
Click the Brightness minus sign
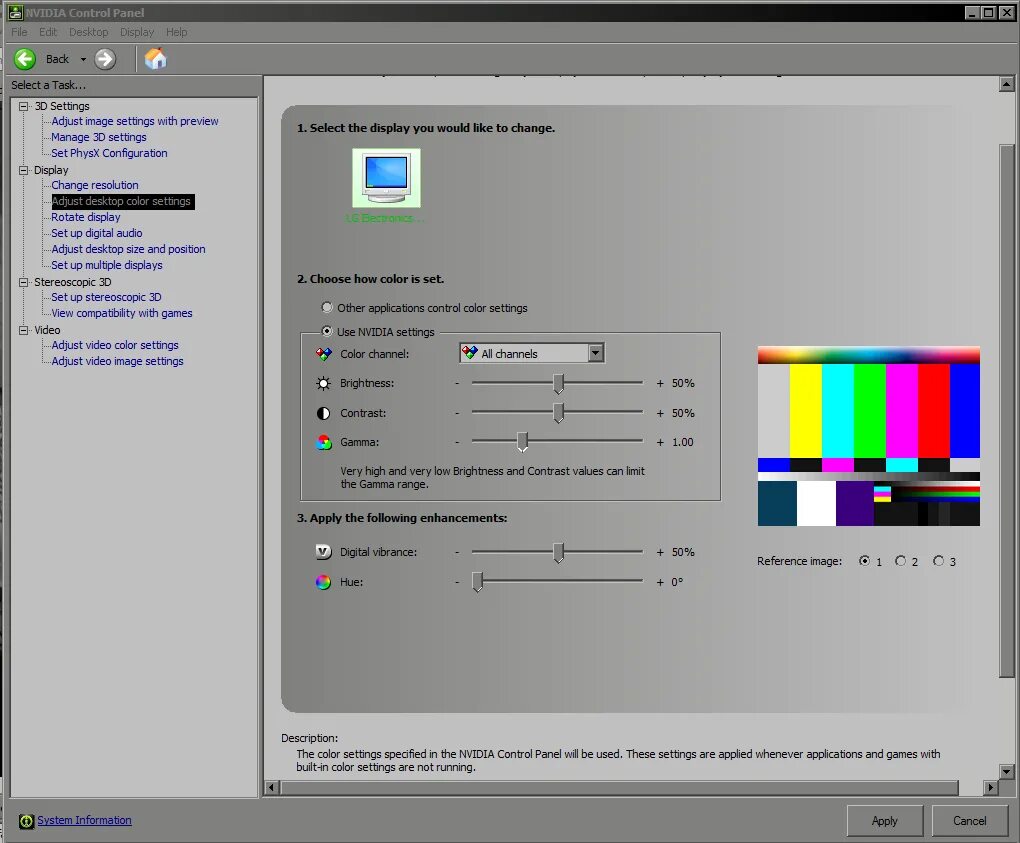[457, 384]
